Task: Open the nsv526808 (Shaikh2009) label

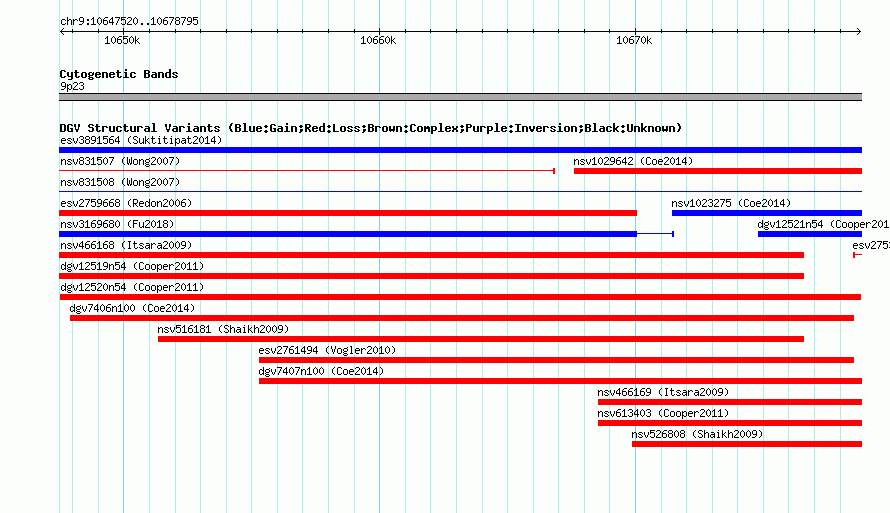Action: 697,434
